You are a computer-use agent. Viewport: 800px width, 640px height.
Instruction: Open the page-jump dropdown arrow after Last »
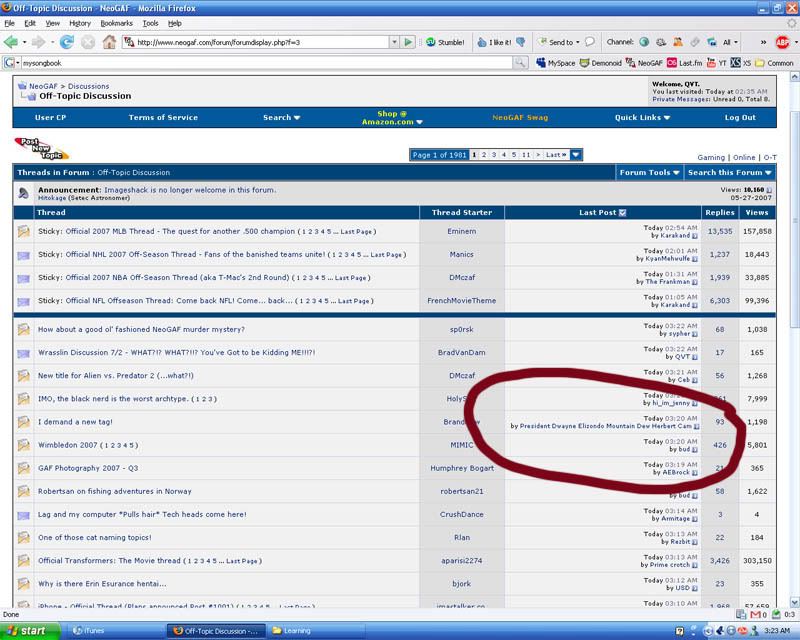coord(576,155)
